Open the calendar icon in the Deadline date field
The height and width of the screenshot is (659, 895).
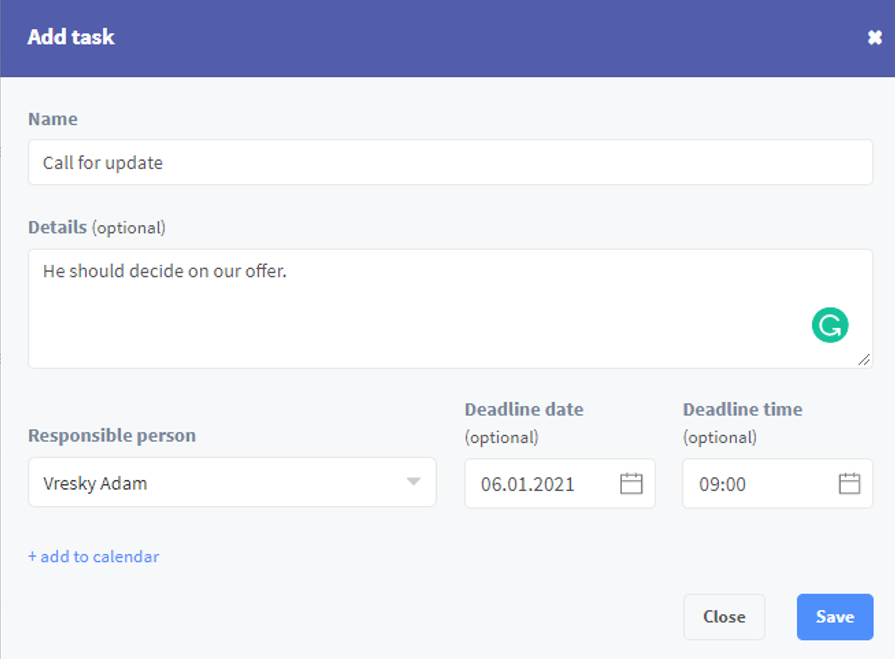click(631, 483)
